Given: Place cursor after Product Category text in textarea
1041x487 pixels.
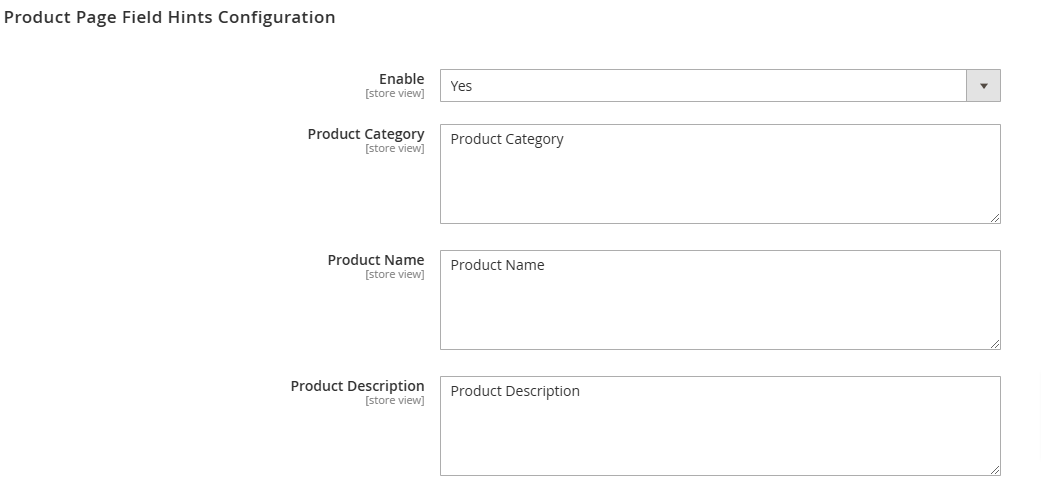Looking at the screenshot, I should [x=564, y=139].
